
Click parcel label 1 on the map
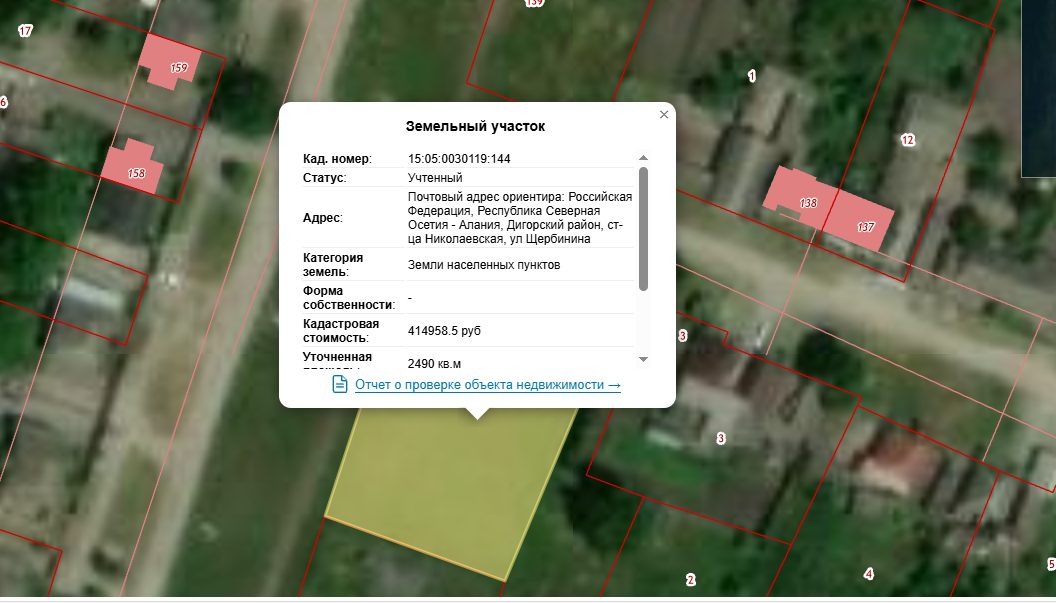752,76
